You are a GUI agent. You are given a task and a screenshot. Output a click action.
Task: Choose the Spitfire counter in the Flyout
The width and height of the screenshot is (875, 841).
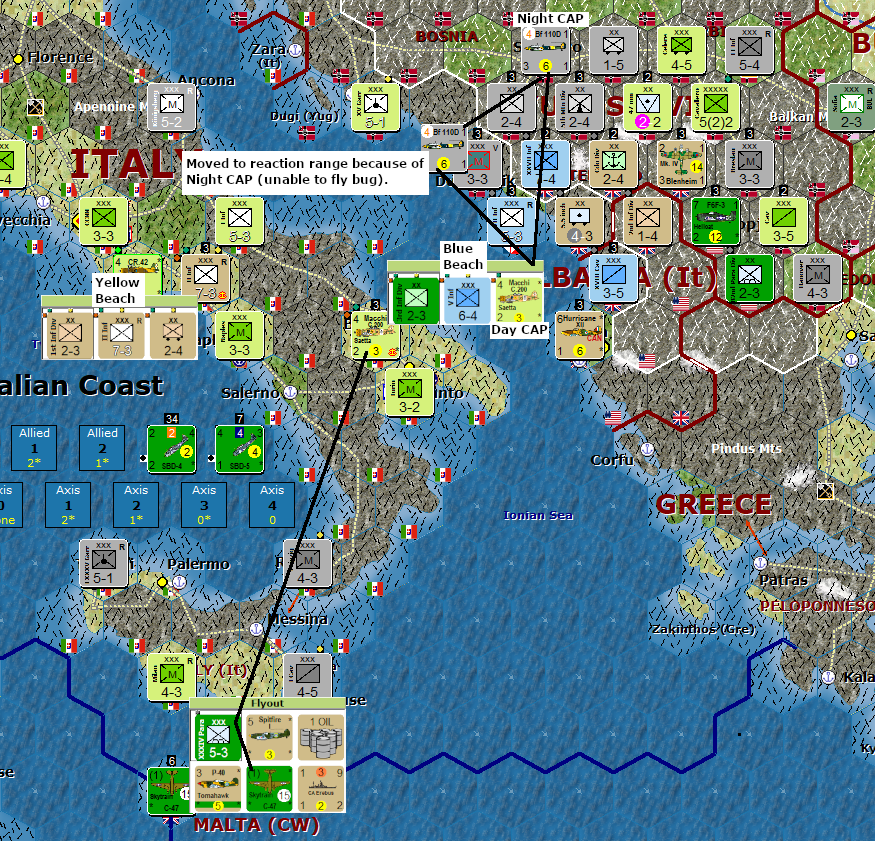(270, 737)
